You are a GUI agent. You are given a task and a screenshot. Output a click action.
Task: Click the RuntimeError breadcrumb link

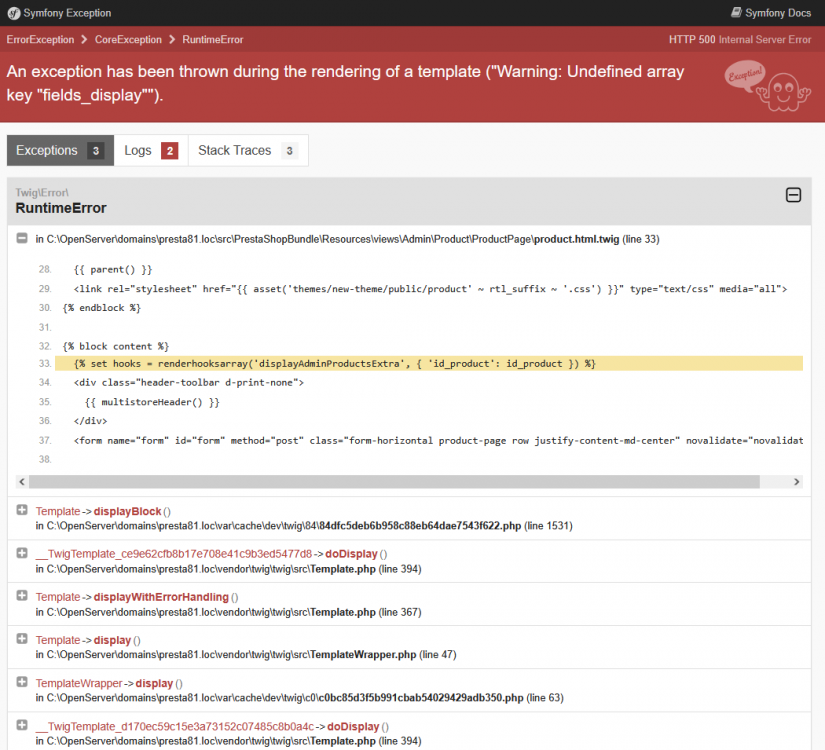coord(213,40)
